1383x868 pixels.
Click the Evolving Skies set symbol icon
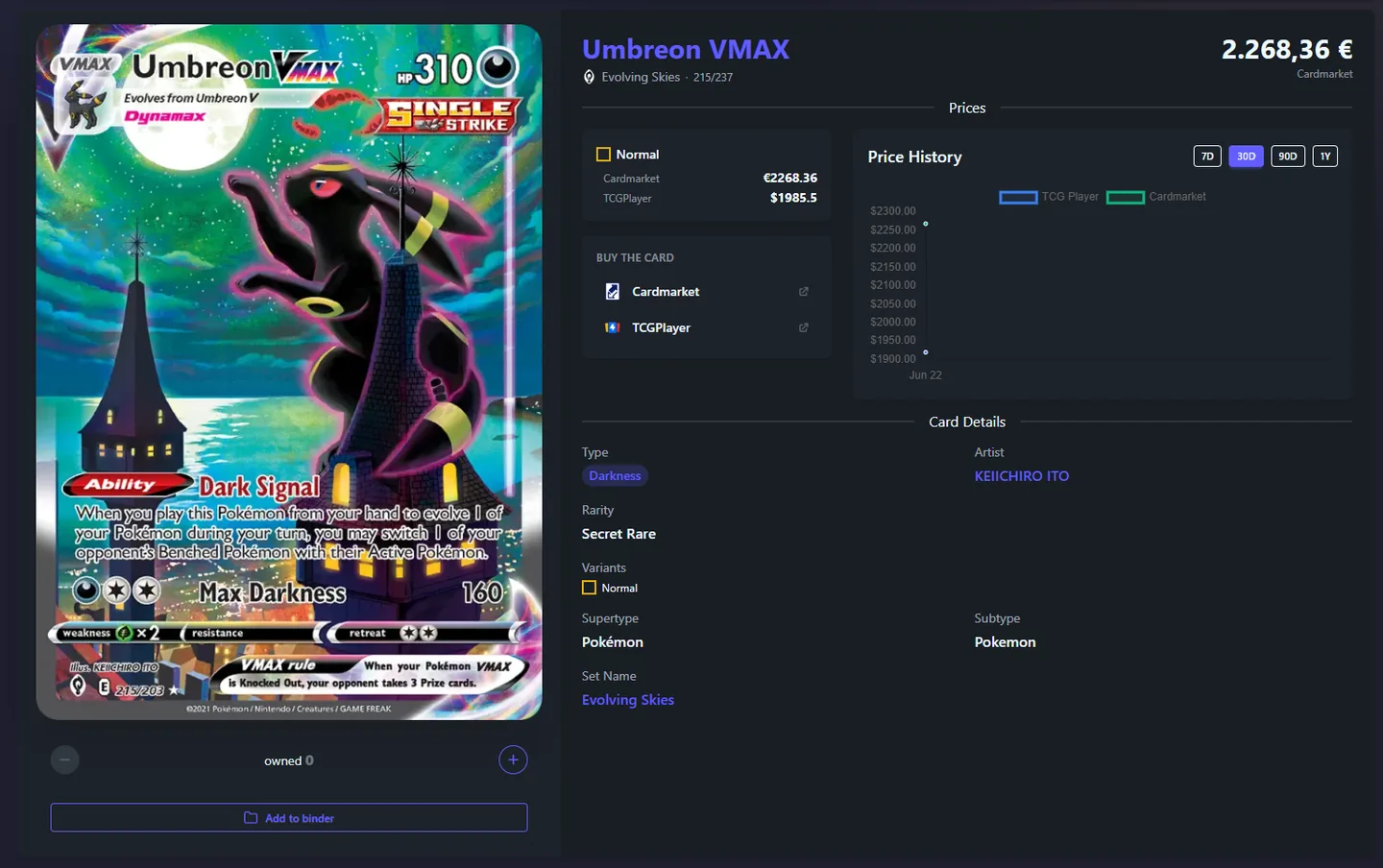tap(589, 77)
